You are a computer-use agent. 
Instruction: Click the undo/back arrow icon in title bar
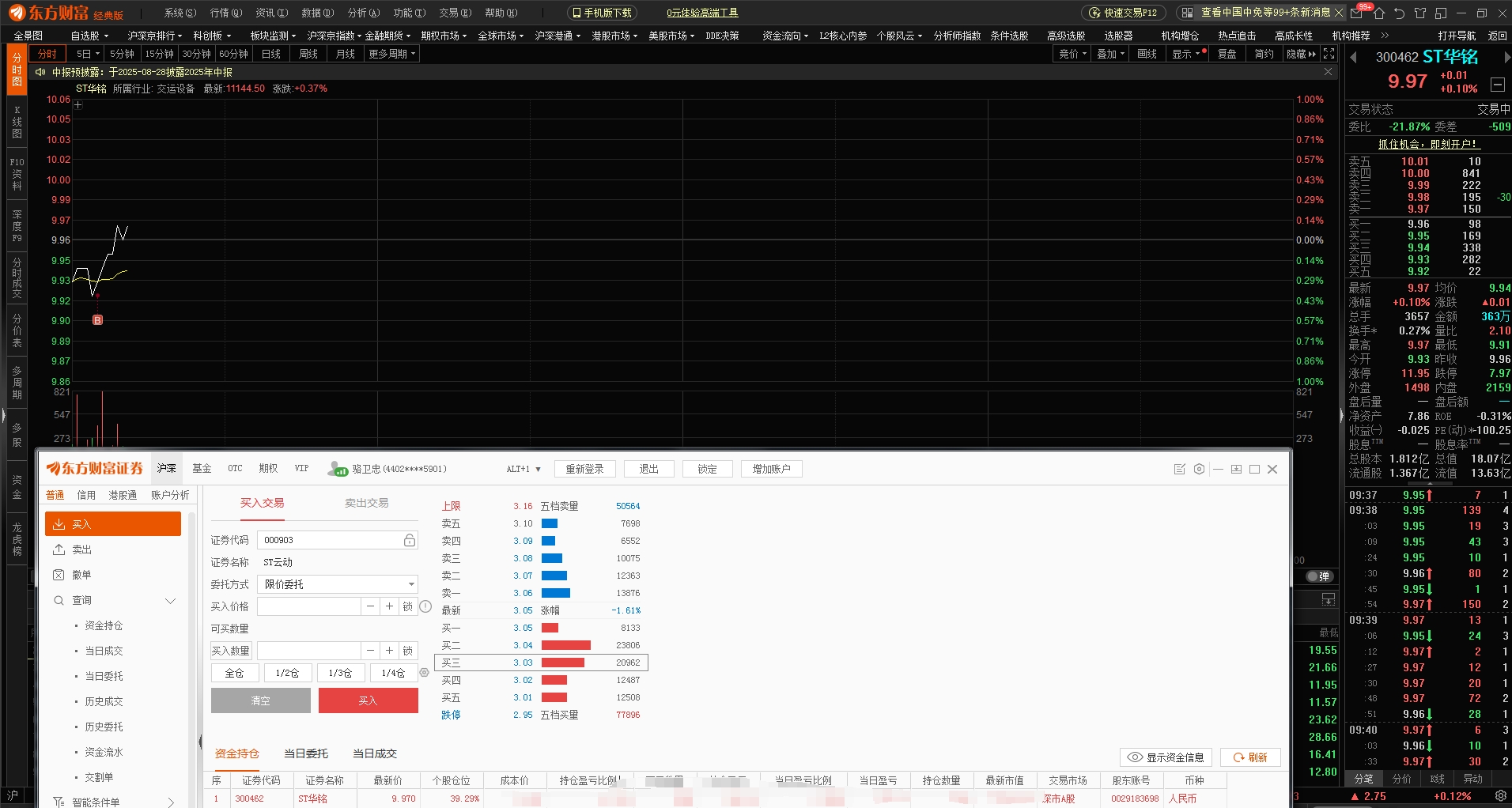coord(1399,13)
